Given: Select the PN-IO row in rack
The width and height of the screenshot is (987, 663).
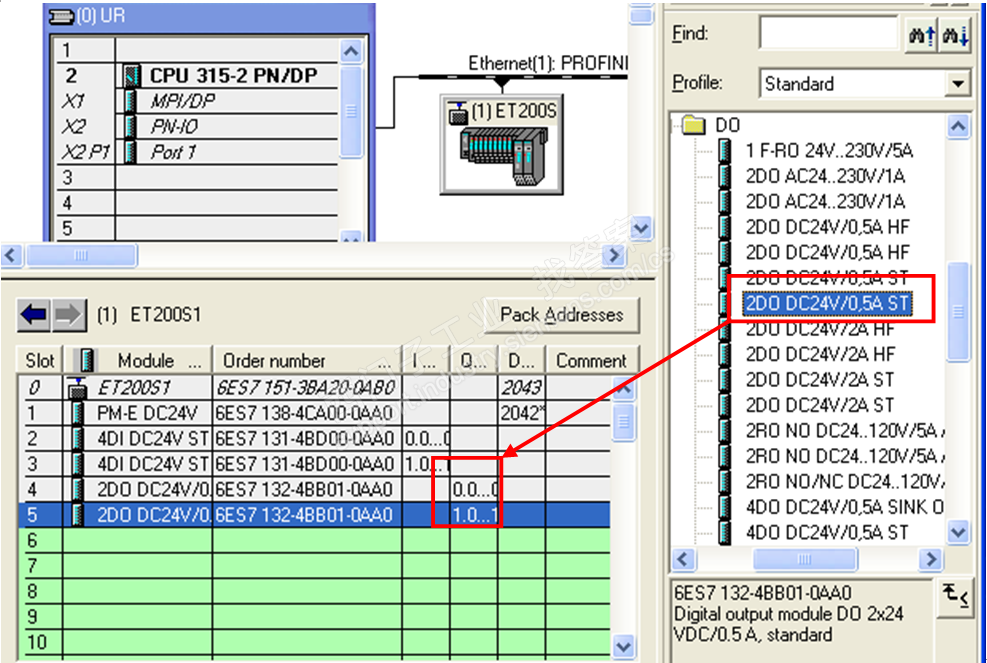Looking at the screenshot, I should pos(198,126).
